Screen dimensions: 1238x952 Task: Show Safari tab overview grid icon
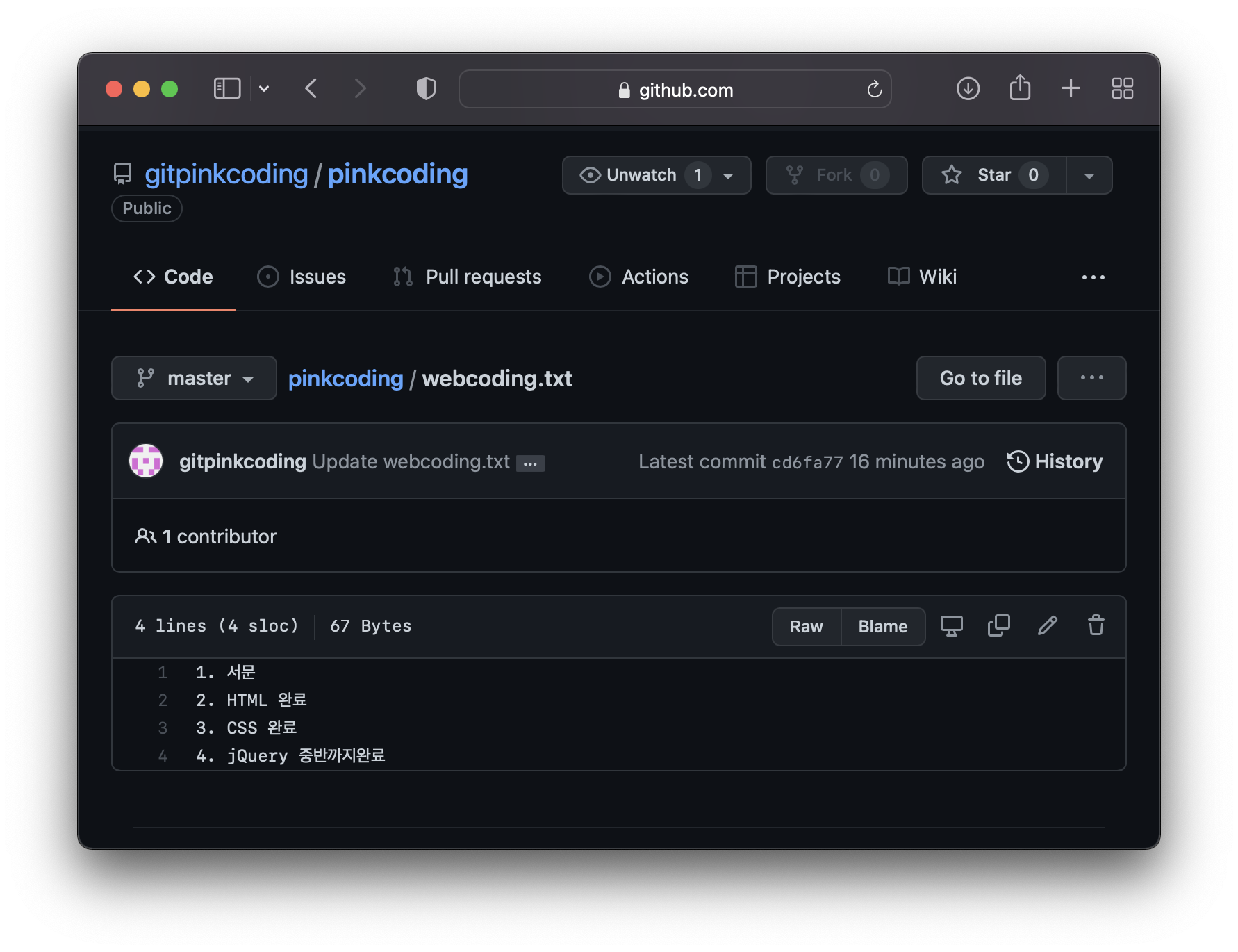pos(1122,88)
